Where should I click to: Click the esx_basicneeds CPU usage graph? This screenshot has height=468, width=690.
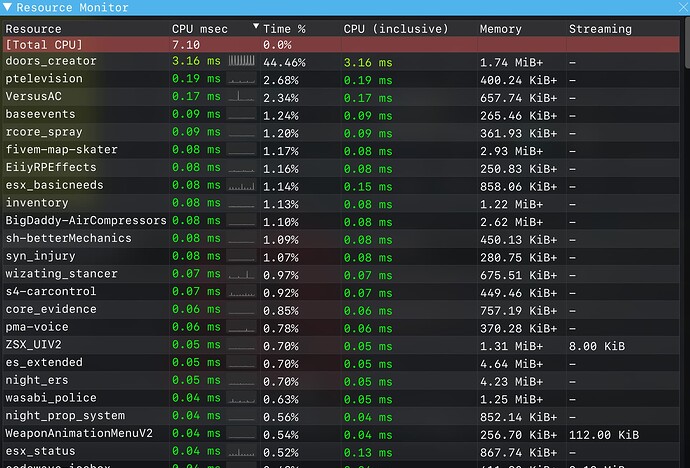pos(242,185)
